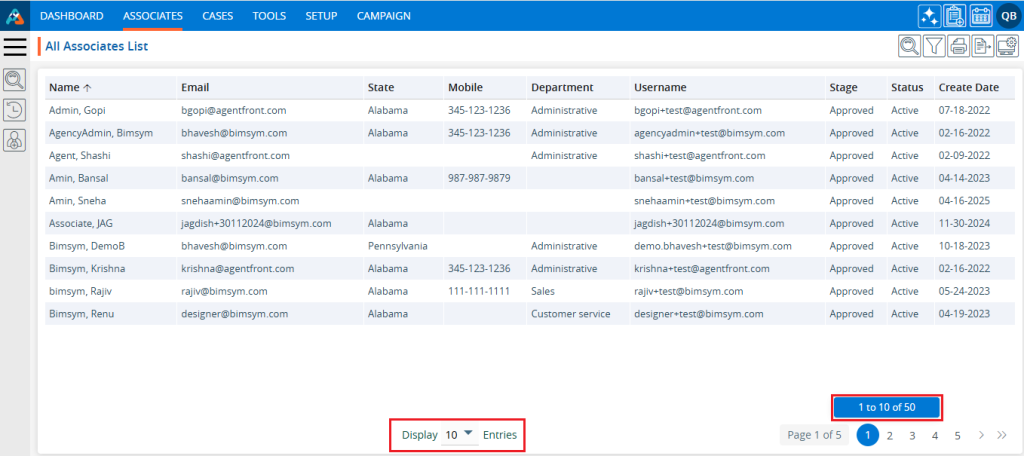The width and height of the screenshot is (1024, 456).
Task: Click the recent history clock icon
Action: point(15,111)
